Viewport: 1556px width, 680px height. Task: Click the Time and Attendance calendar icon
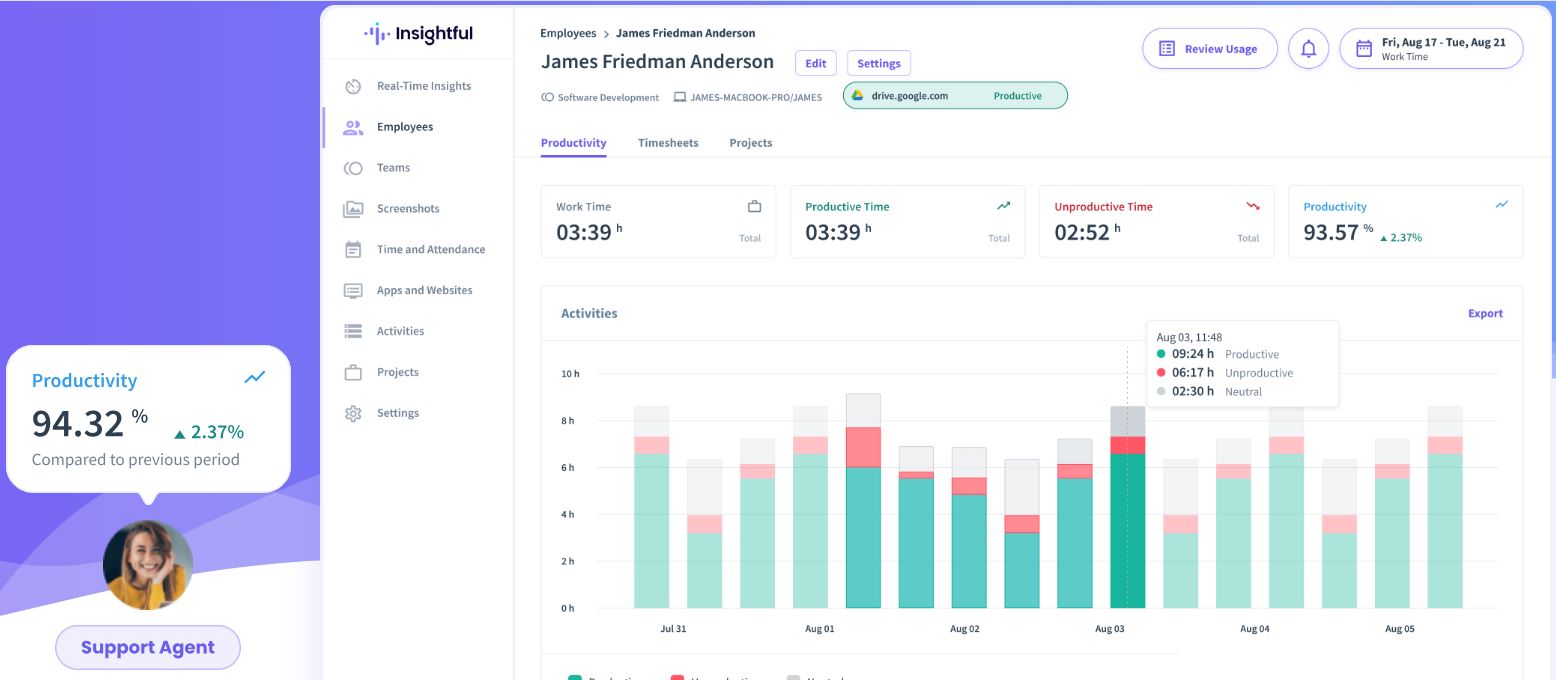(353, 250)
